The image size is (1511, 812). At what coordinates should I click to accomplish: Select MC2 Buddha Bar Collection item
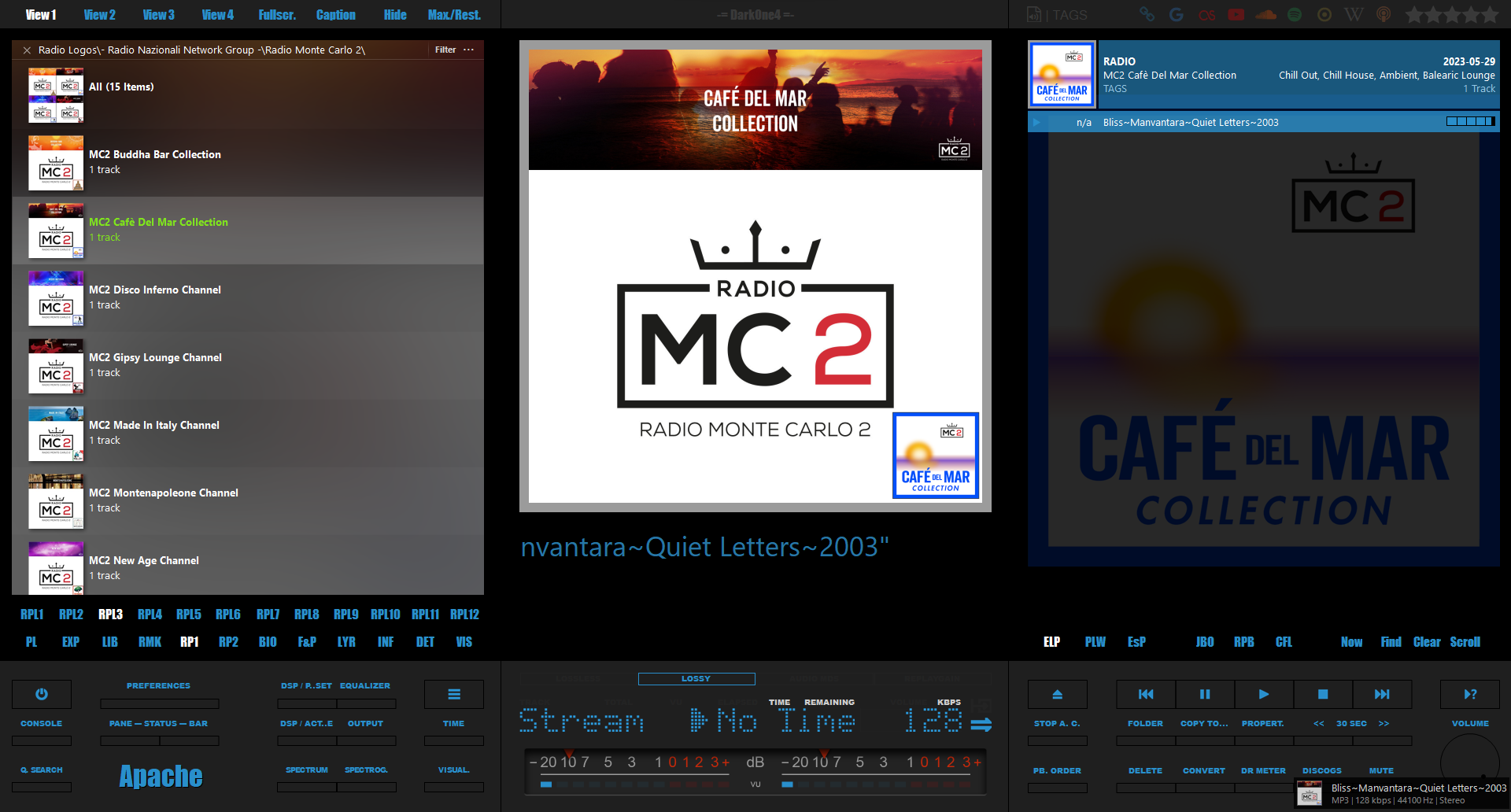click(248, 163)
